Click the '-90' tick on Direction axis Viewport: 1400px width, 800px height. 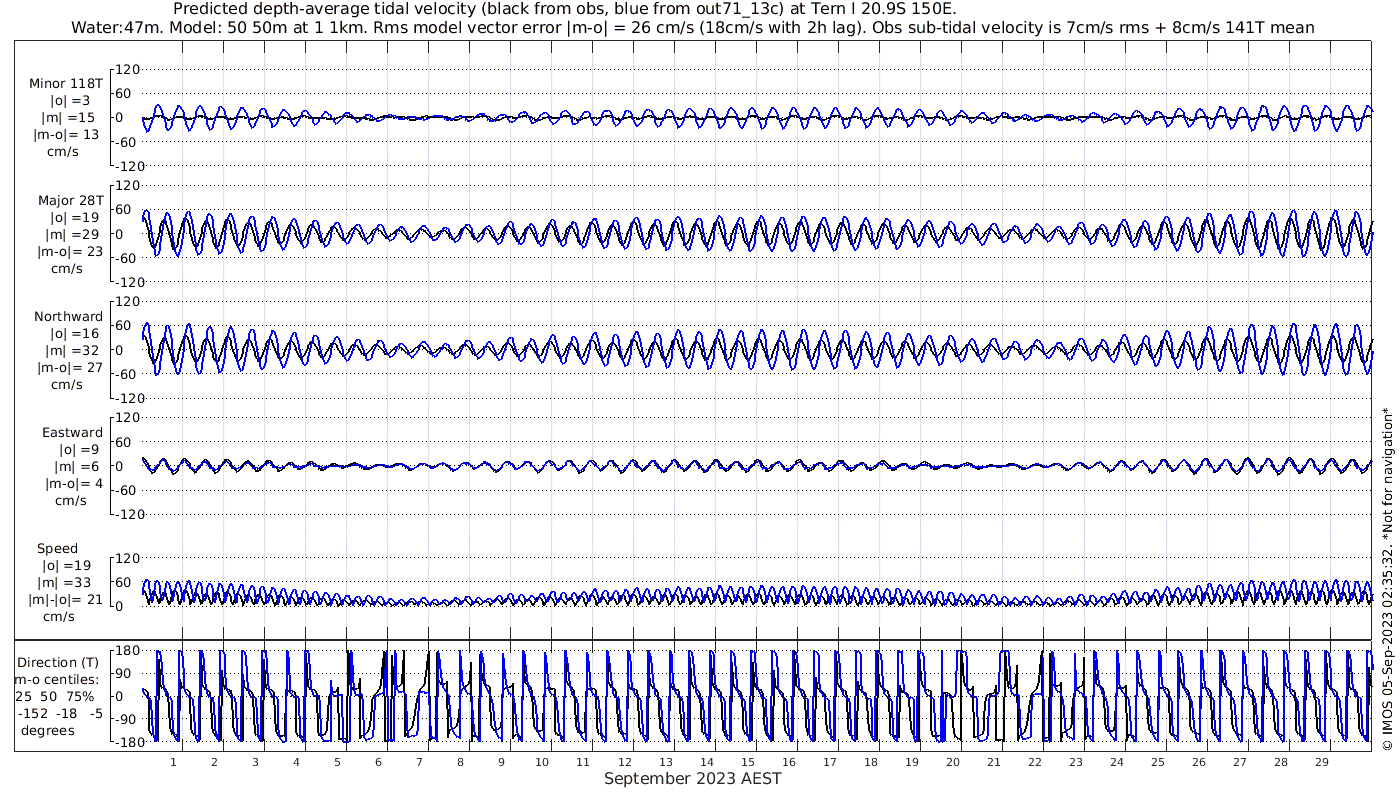pos(125,719)
